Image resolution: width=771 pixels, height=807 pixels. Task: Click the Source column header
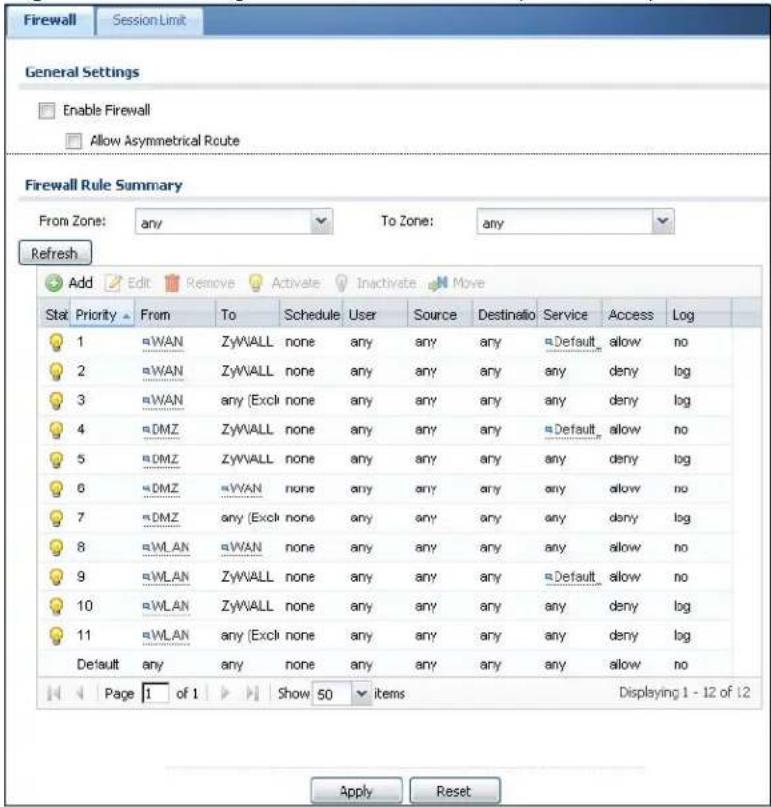[x=440, y=314]
